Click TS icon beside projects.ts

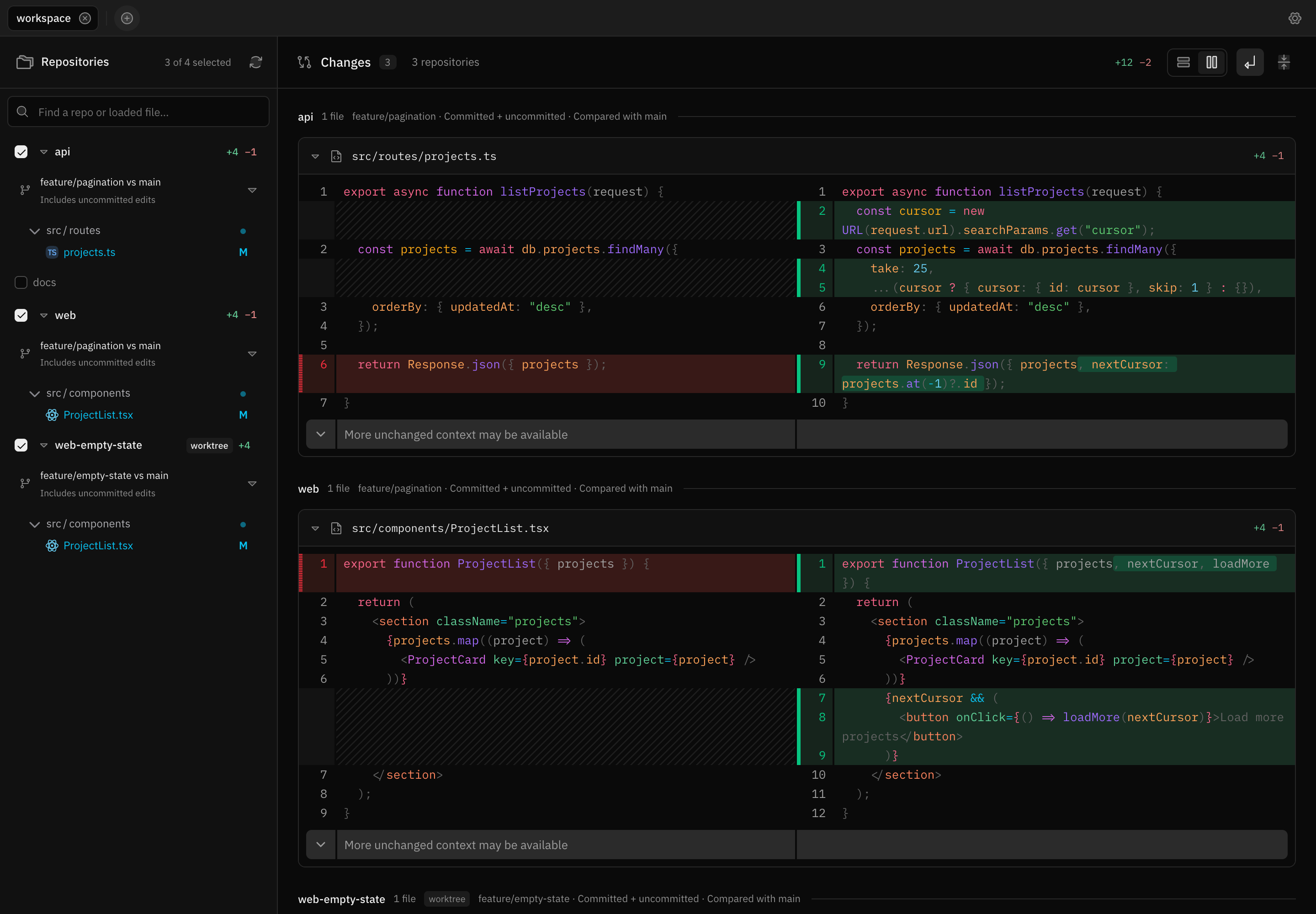[52, 252]
